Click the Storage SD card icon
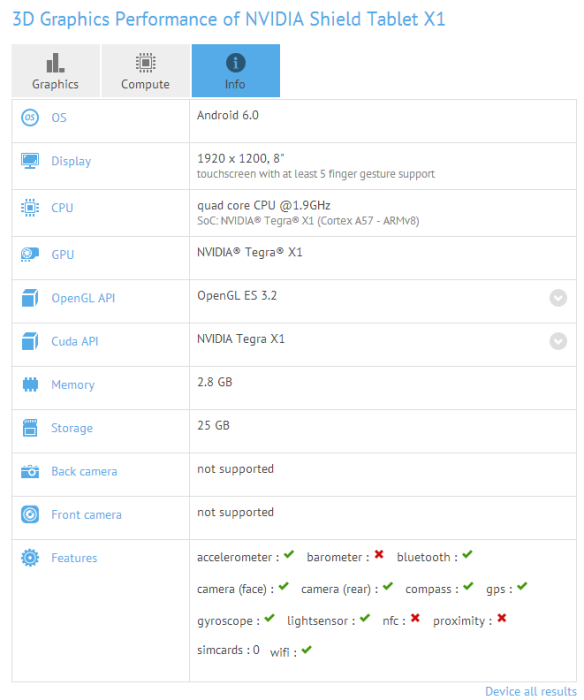Image resolution: width=584 pixels, height=700 pixels. (x=30, y=428)
